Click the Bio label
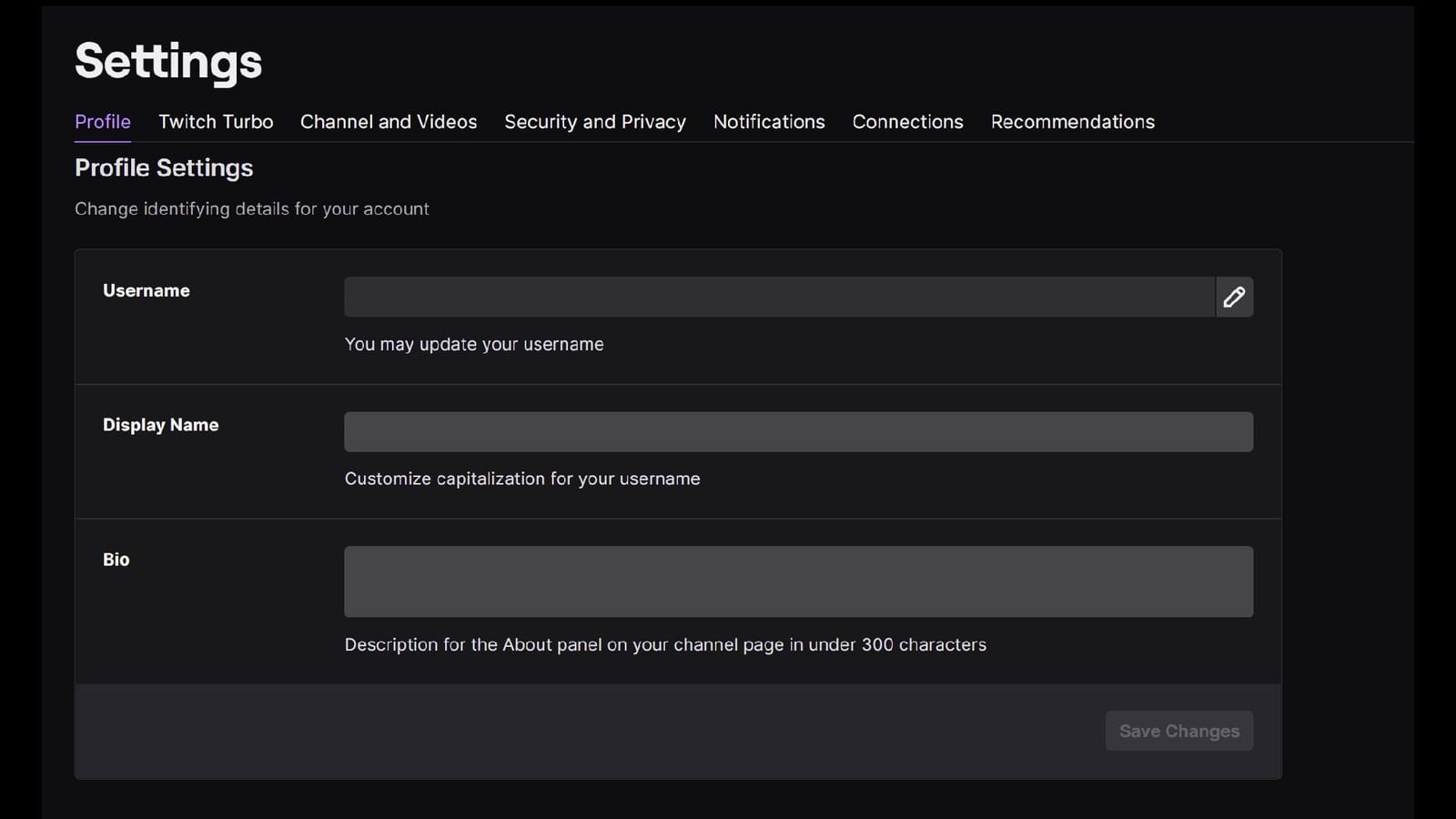Image resolution: width=1456 pixels, height=819 pixels. point(116,559)
